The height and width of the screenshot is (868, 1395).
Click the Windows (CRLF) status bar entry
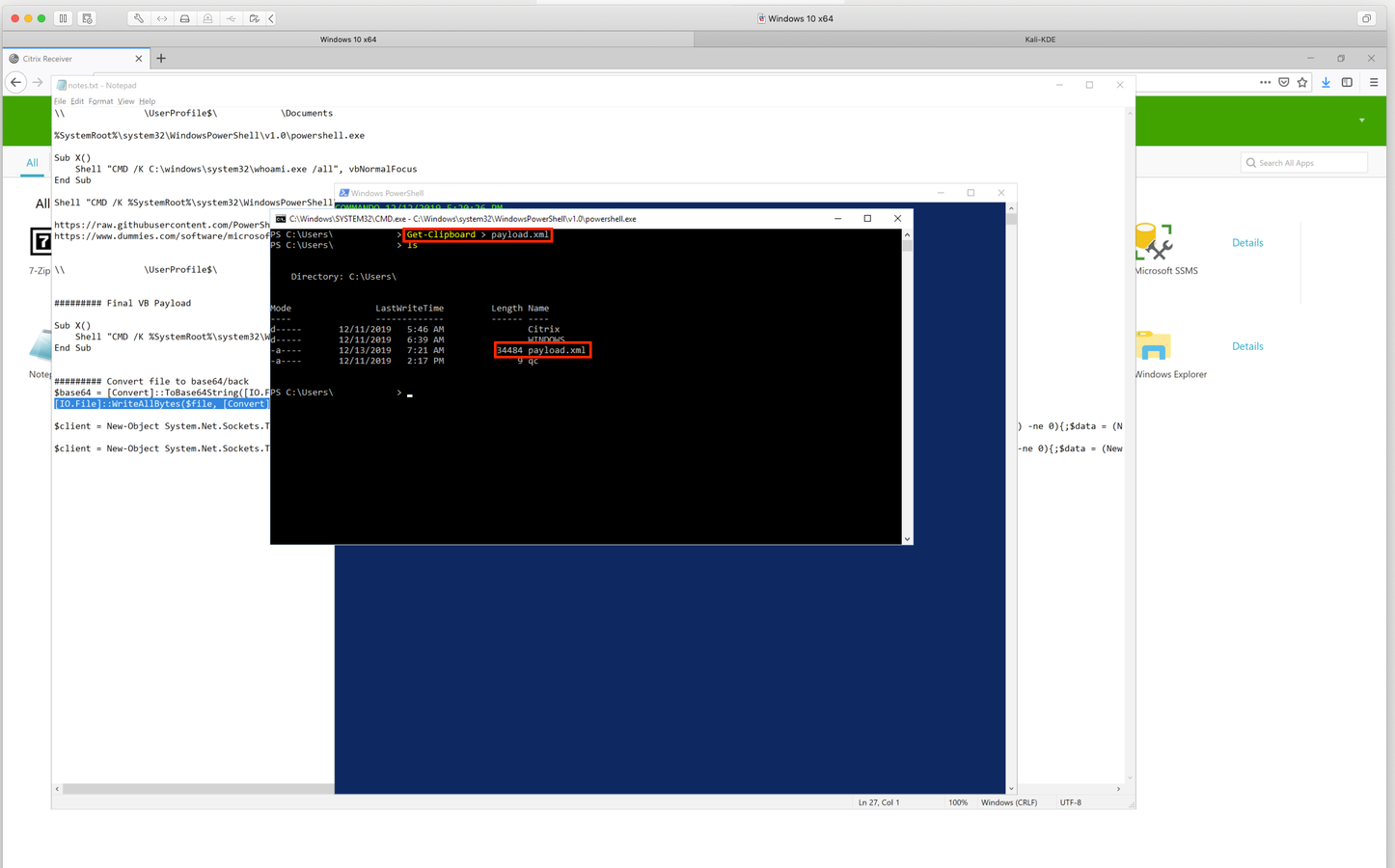click(x=1009, y=802)
